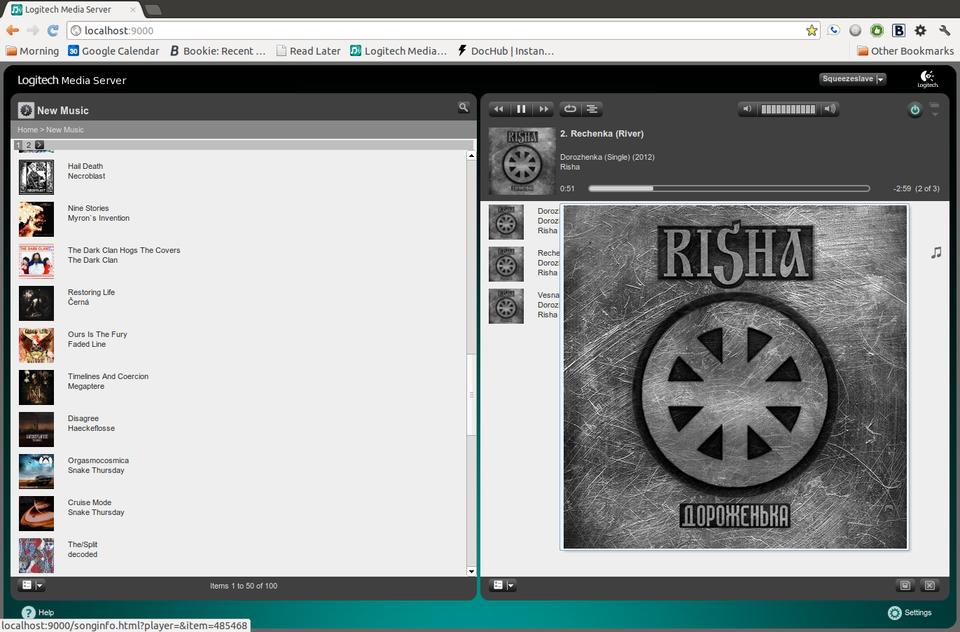The width and height of the screenshot is (960, 632).
Task: Toggle shuffle mode in the player
Action: point(592,109)
